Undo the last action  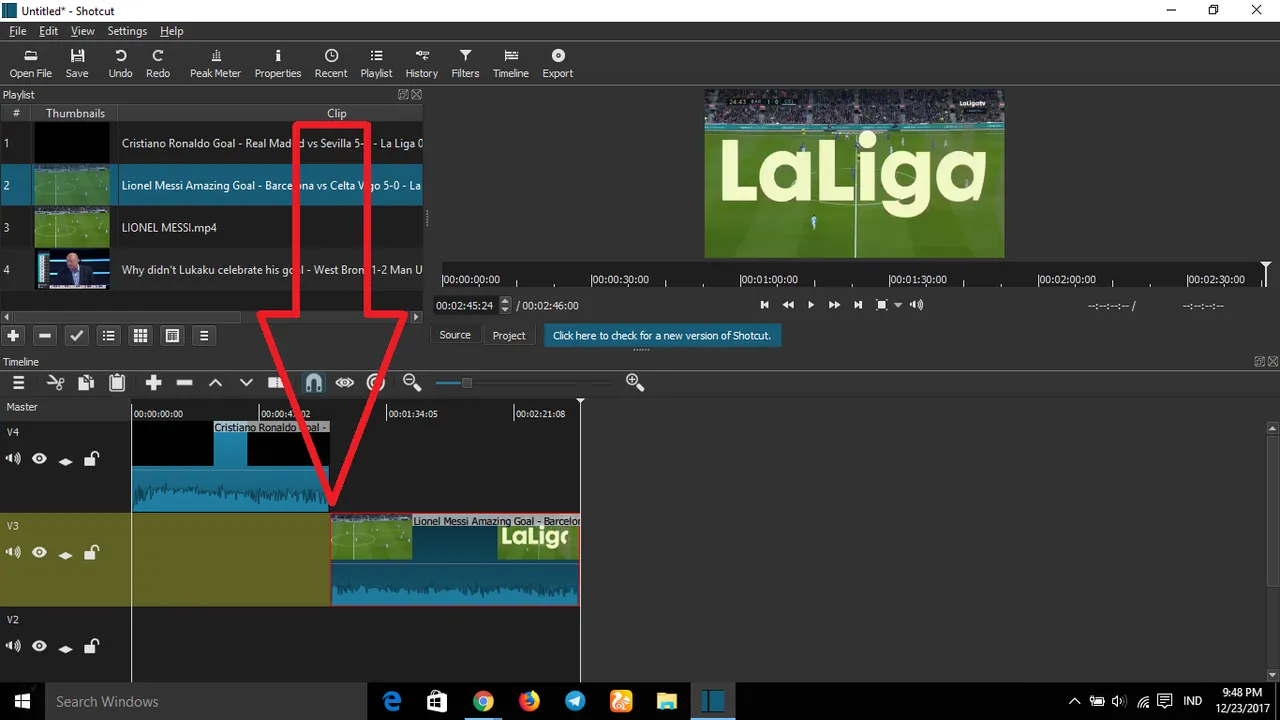click(120, 64)
